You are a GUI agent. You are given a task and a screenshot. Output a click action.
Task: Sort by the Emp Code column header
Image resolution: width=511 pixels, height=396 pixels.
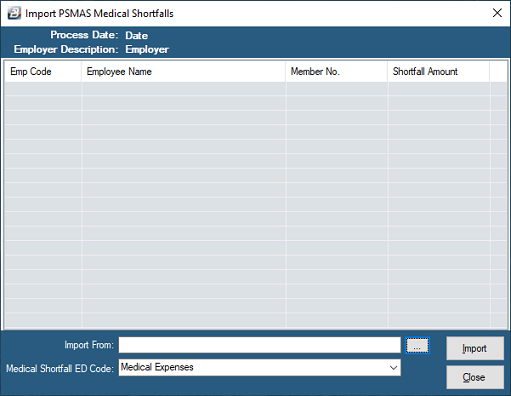(43, 71)
